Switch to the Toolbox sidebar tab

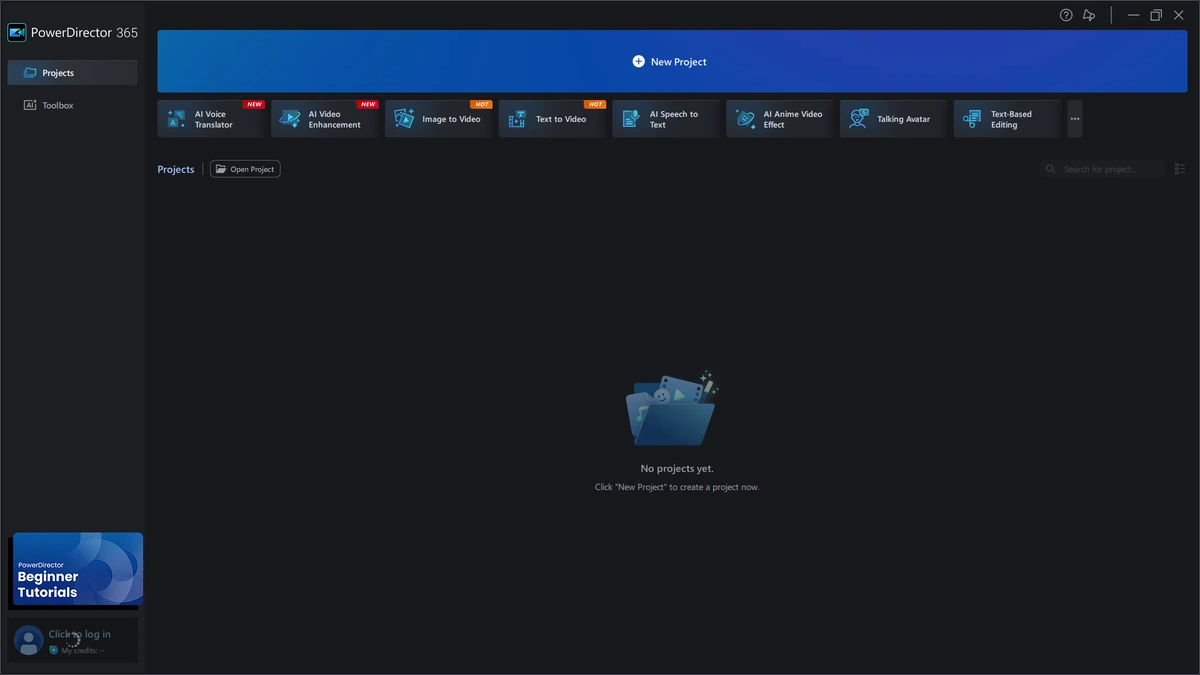(72, 105)
